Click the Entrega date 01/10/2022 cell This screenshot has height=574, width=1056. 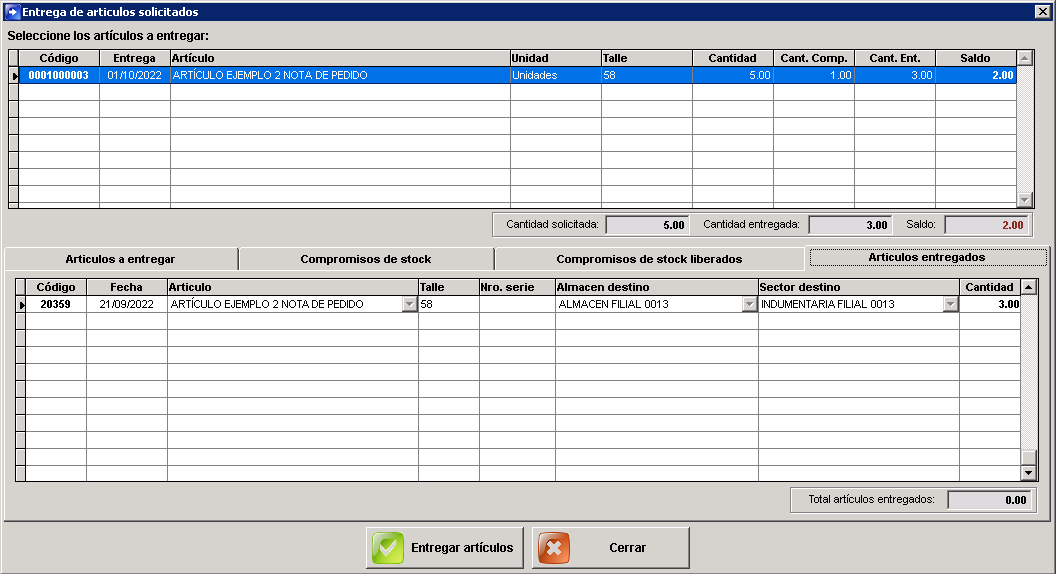(135, 75)
